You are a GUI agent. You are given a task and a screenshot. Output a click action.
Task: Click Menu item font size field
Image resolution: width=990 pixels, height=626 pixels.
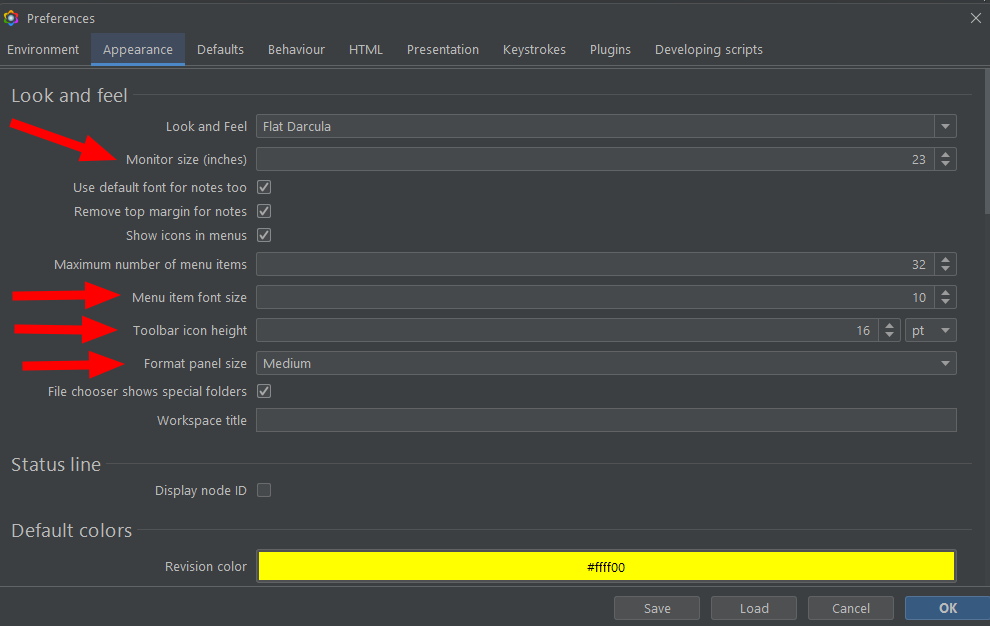(x=595, y=298)
